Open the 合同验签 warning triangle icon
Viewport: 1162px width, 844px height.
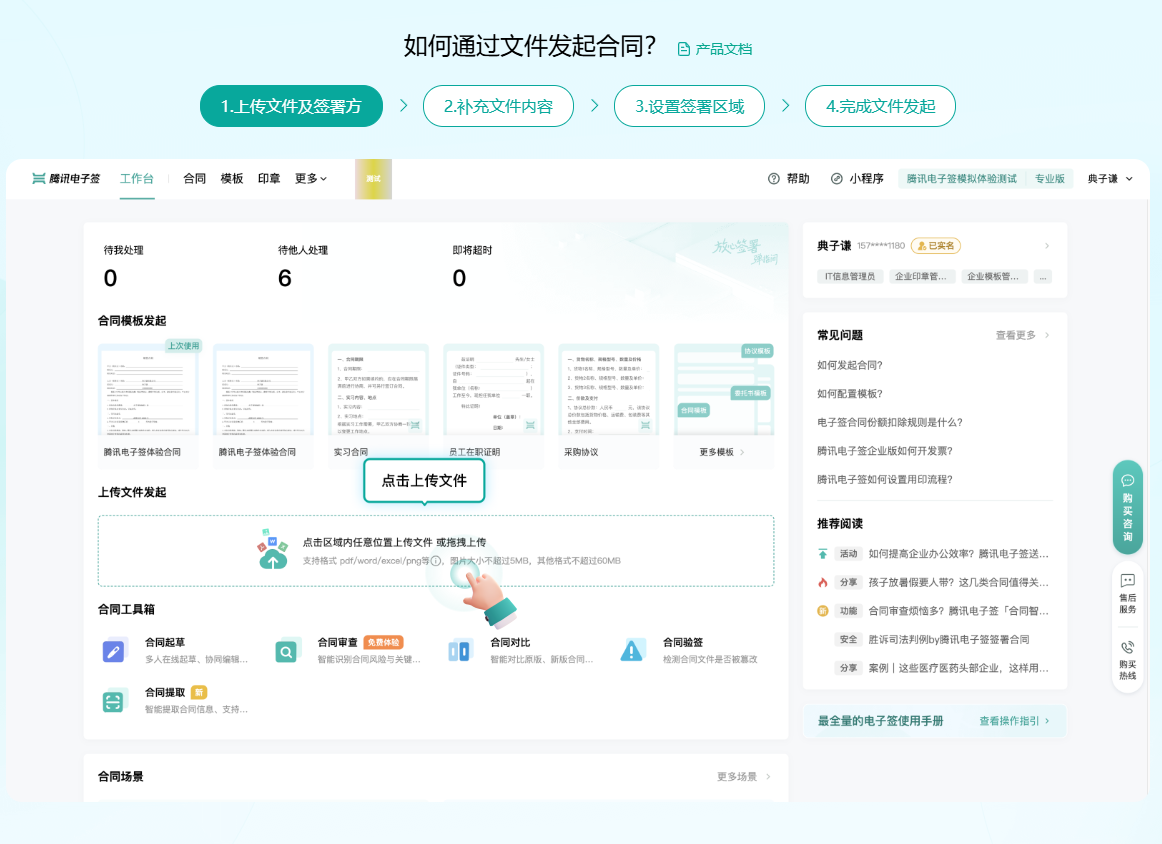click(x=632, y=651)
